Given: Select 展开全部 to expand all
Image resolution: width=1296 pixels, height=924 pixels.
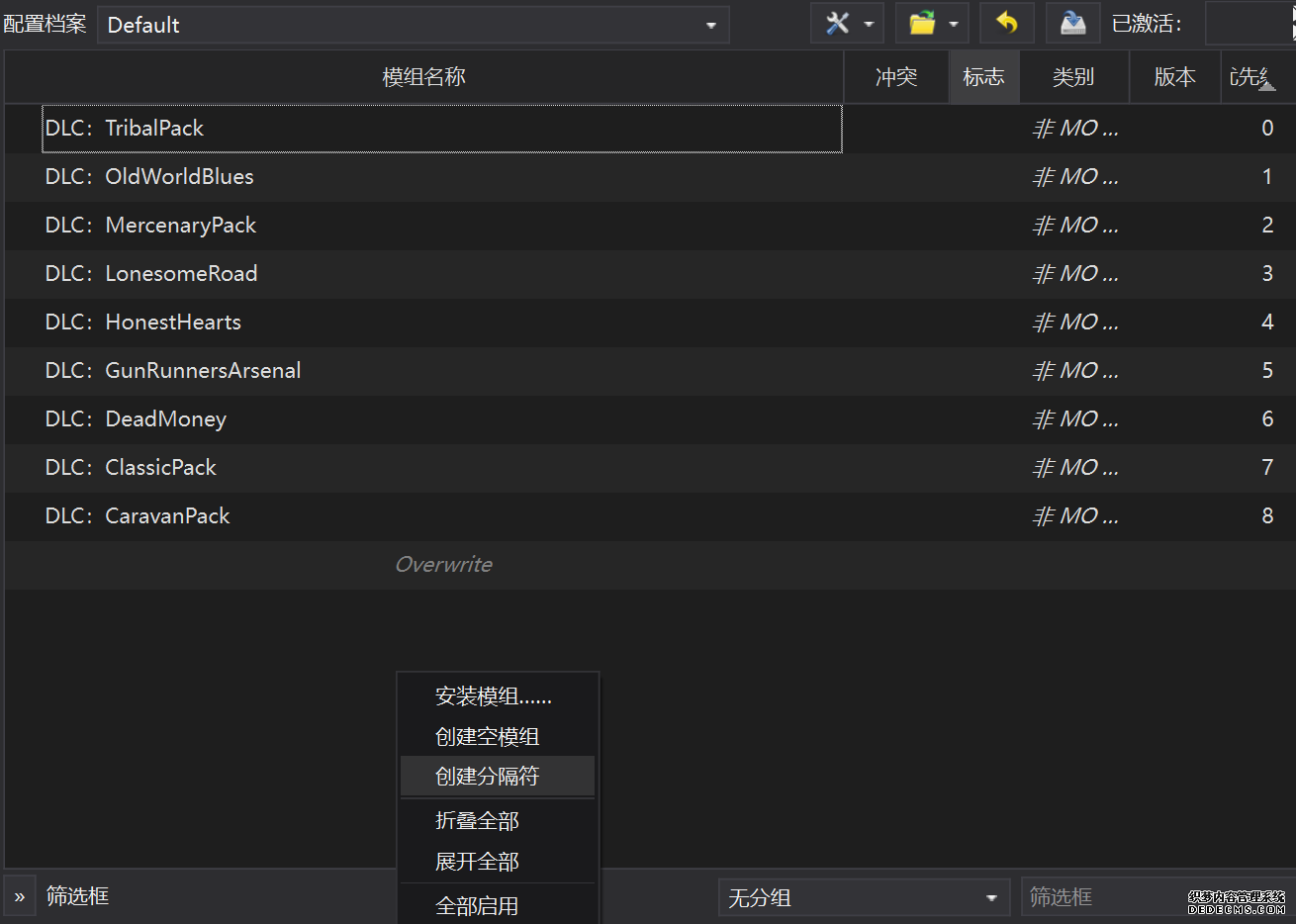Looking at the screenshot, I should tap(477, 862).
